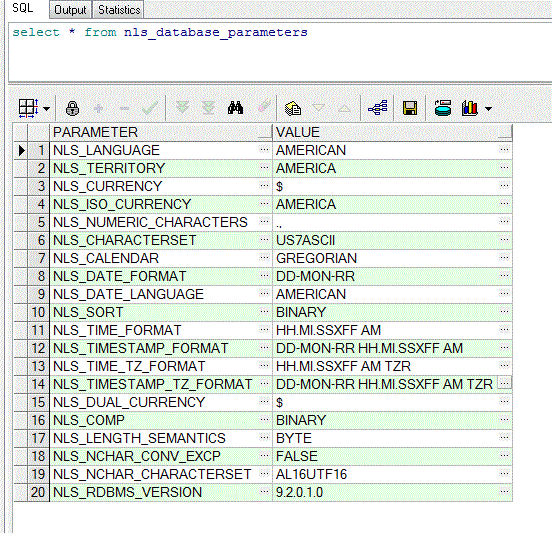The width and height of the screenshot is (552, 533).
Task: Open the linked query tree icon
Action: 377,108
